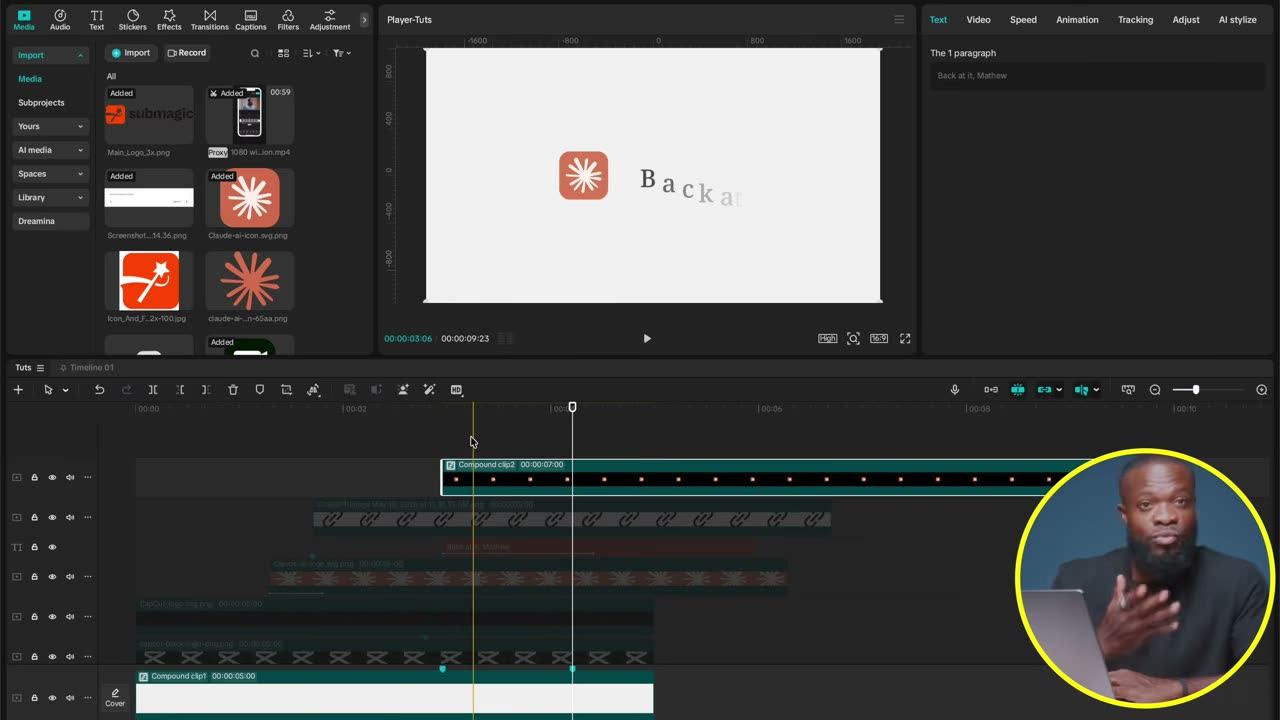Expand the Spaces section
The height and width of the screenshot is (720, 1280).
point(50,174)
